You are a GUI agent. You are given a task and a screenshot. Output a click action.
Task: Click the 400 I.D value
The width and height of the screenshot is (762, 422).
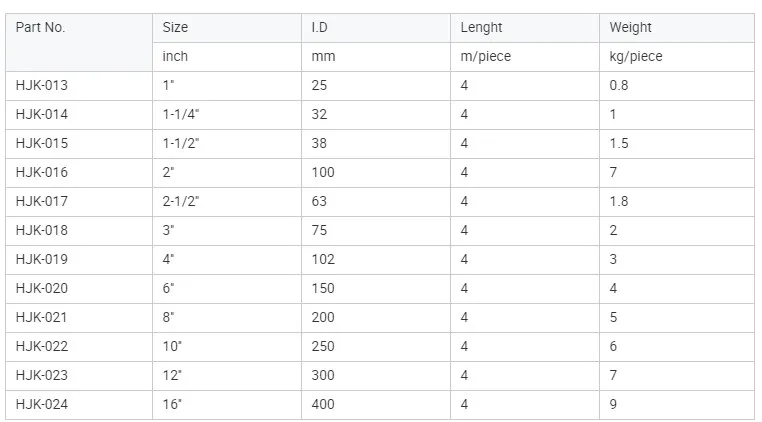323,405
